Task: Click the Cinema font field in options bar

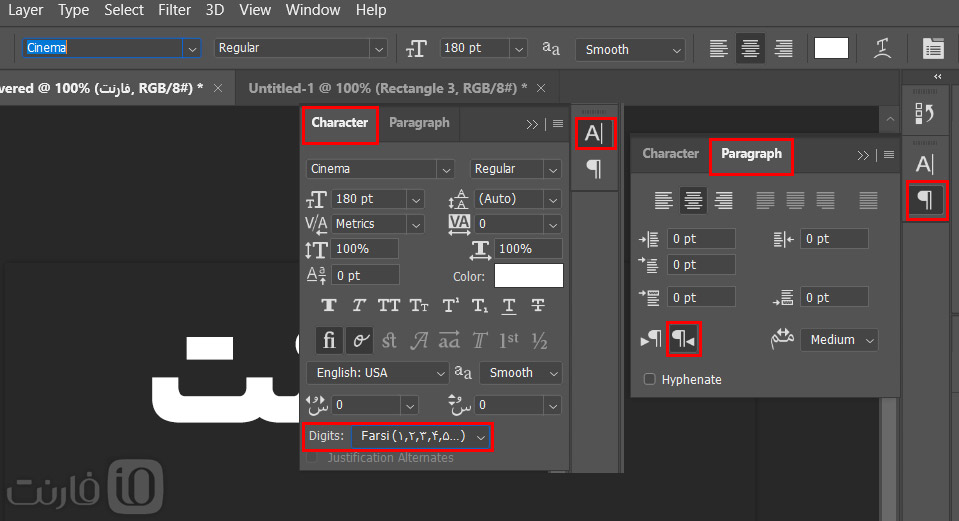Action: [x=103, y=48]
